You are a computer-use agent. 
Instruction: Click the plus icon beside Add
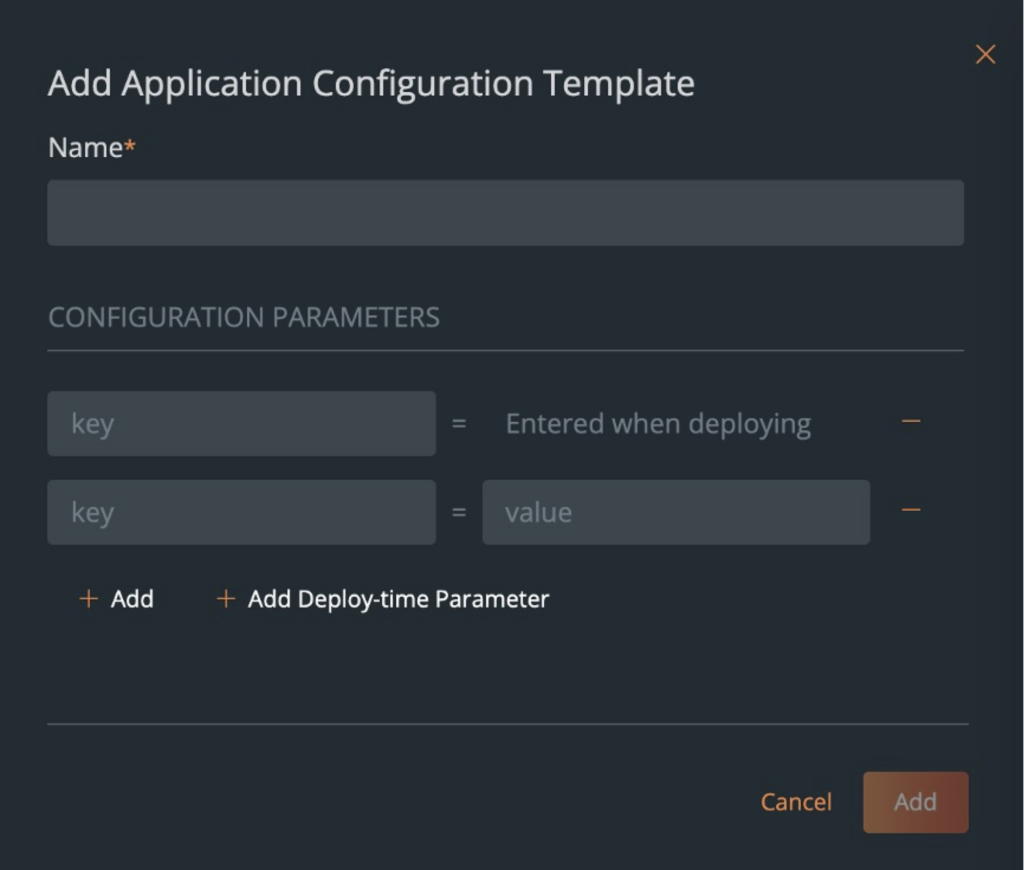(88, 598)
